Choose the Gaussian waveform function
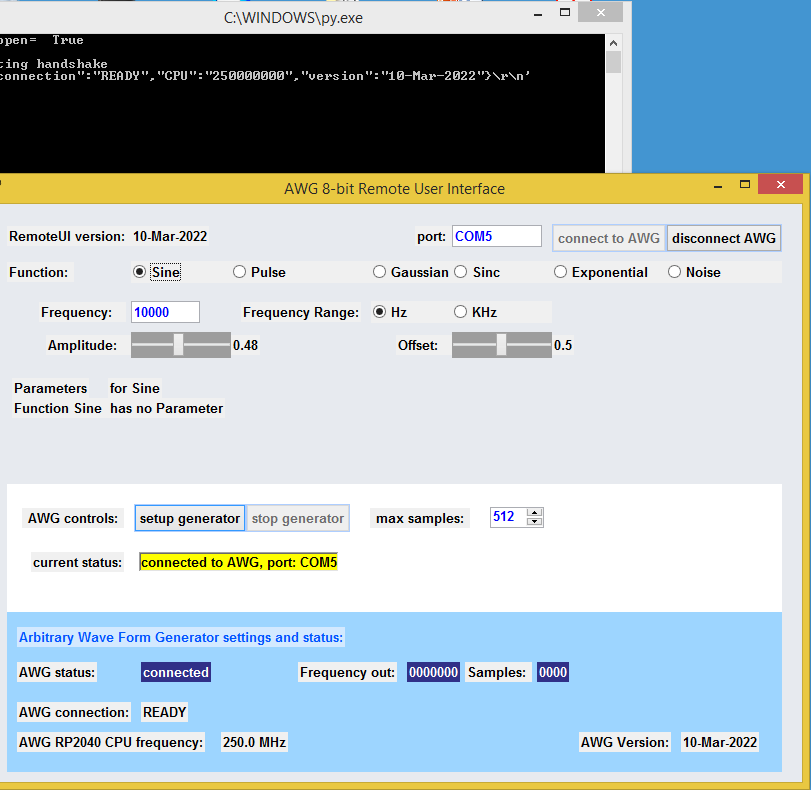The width and height of the screenshot is (811, 790). [380, 272]
